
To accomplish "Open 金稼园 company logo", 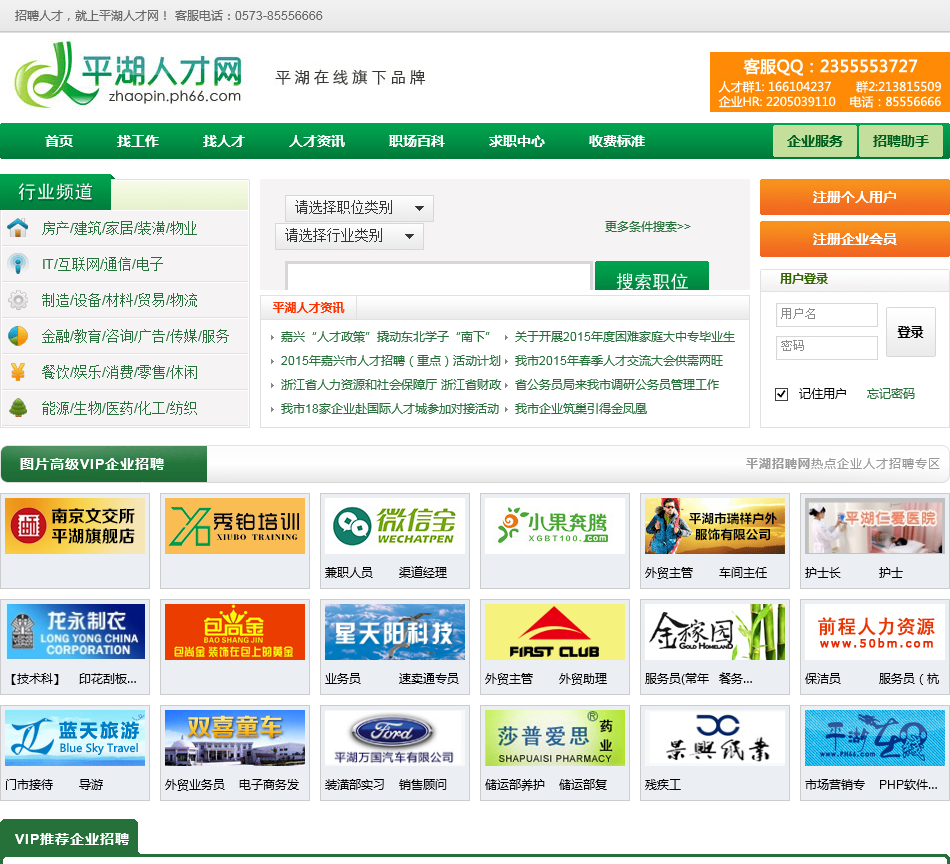I will click(715, 631).
